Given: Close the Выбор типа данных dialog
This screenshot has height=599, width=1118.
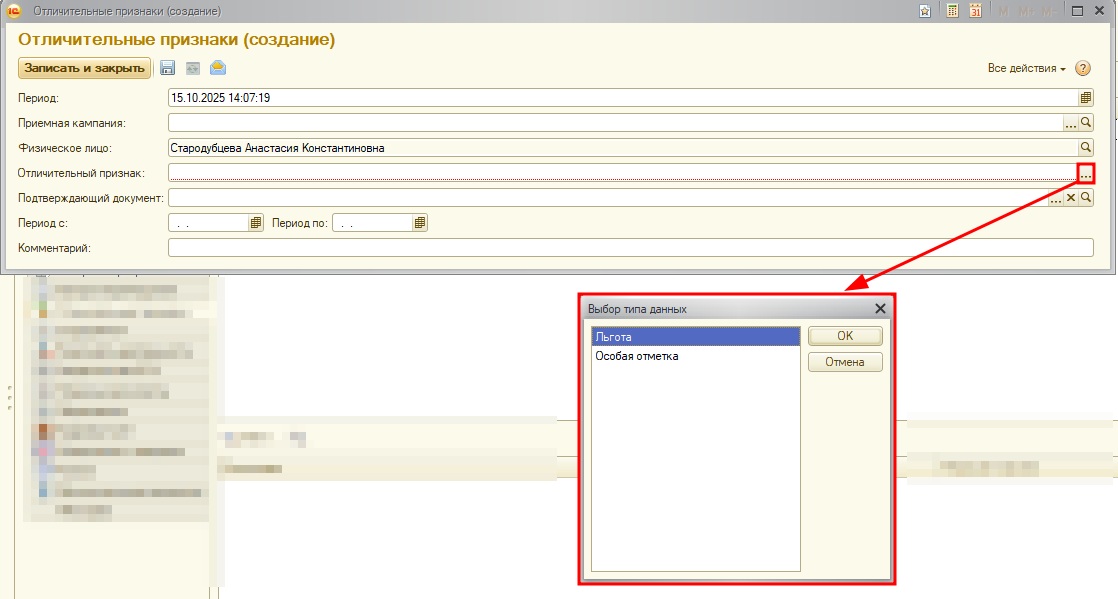Looking at the screenshot, I should pos(880,310).
